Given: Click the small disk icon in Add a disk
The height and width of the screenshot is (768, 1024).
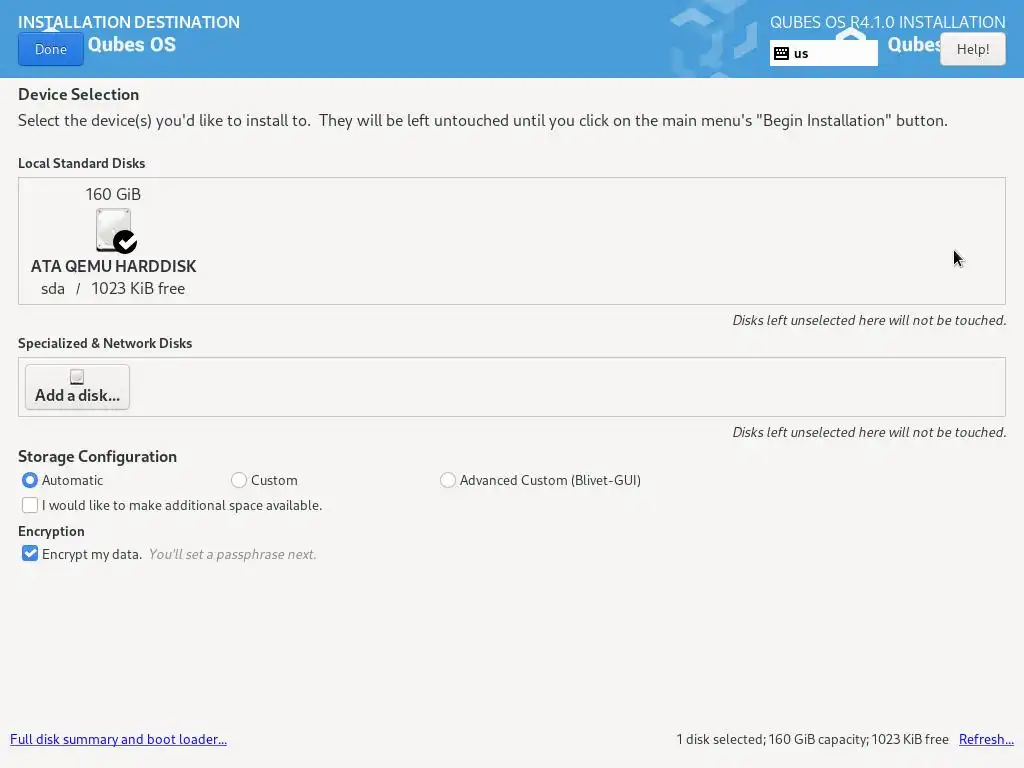Looking at the screenshot, I should [x=77, y=377].
